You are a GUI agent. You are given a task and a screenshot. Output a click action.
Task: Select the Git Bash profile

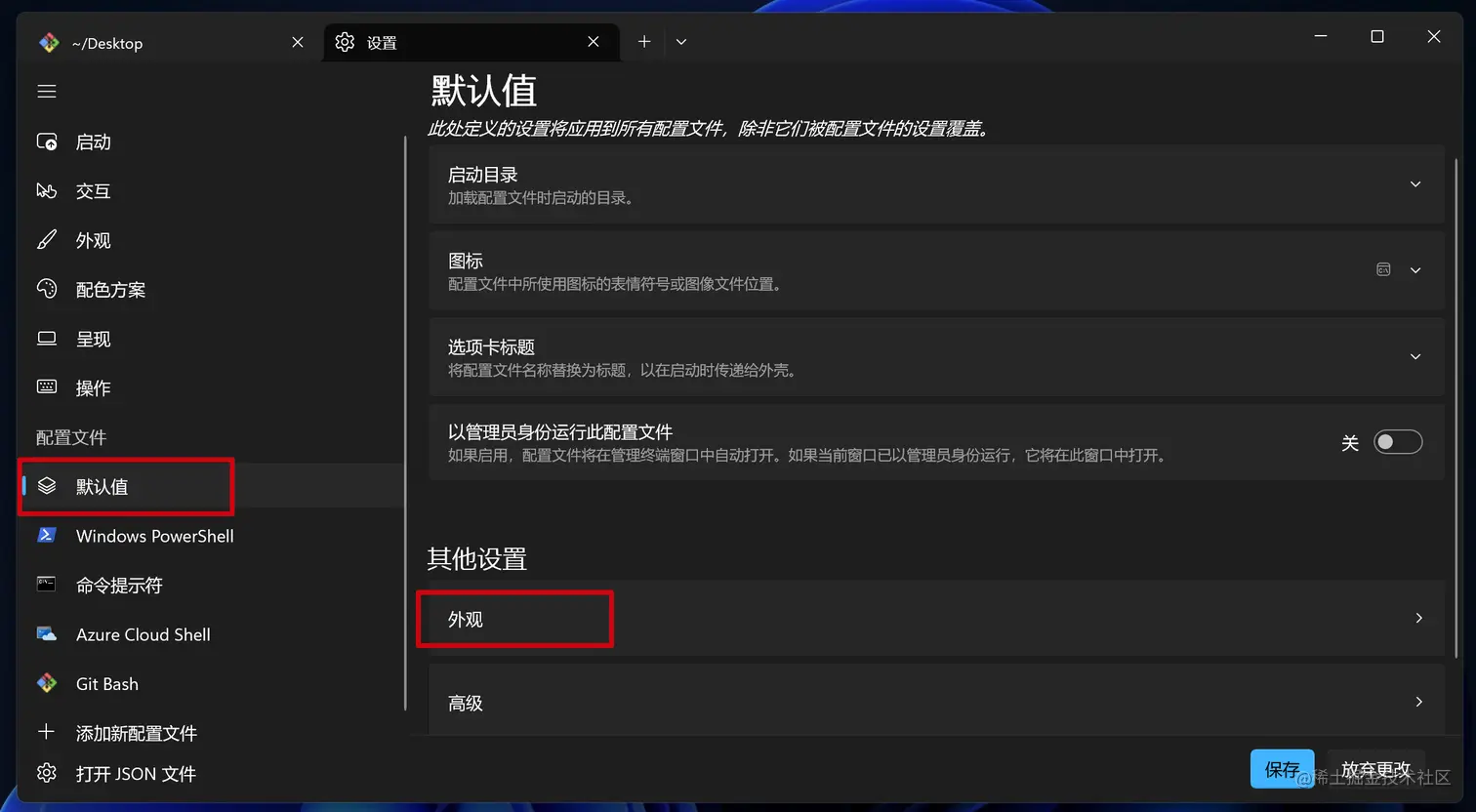click(x=210, y=684)
